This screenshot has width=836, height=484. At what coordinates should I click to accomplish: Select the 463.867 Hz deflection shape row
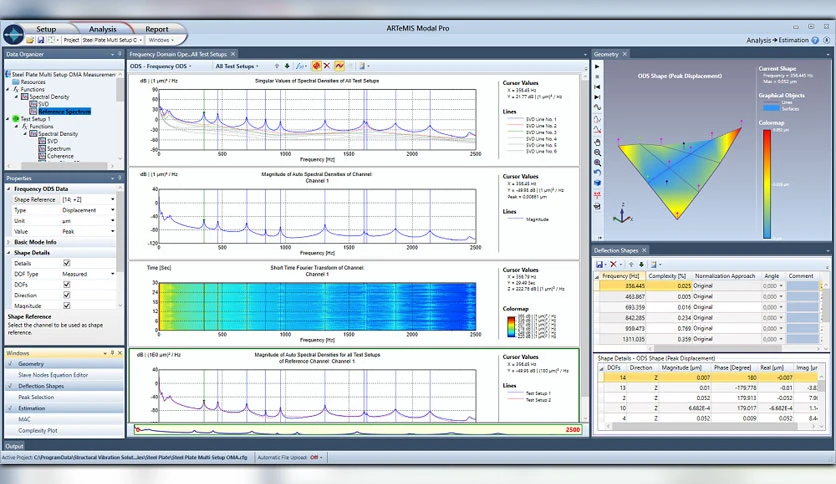[708, 296]
